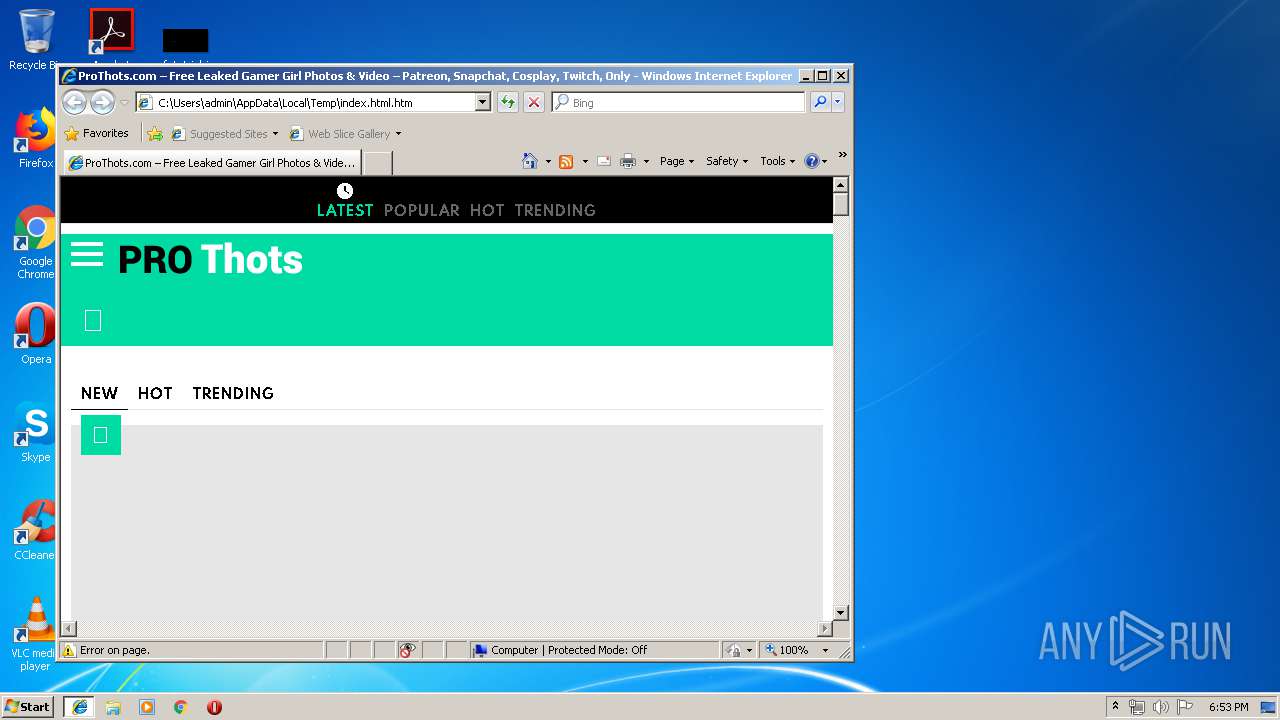Expand the command bar overflow chevron
The height and width of the screenshot is (720, 1280).
click(842, 155)
